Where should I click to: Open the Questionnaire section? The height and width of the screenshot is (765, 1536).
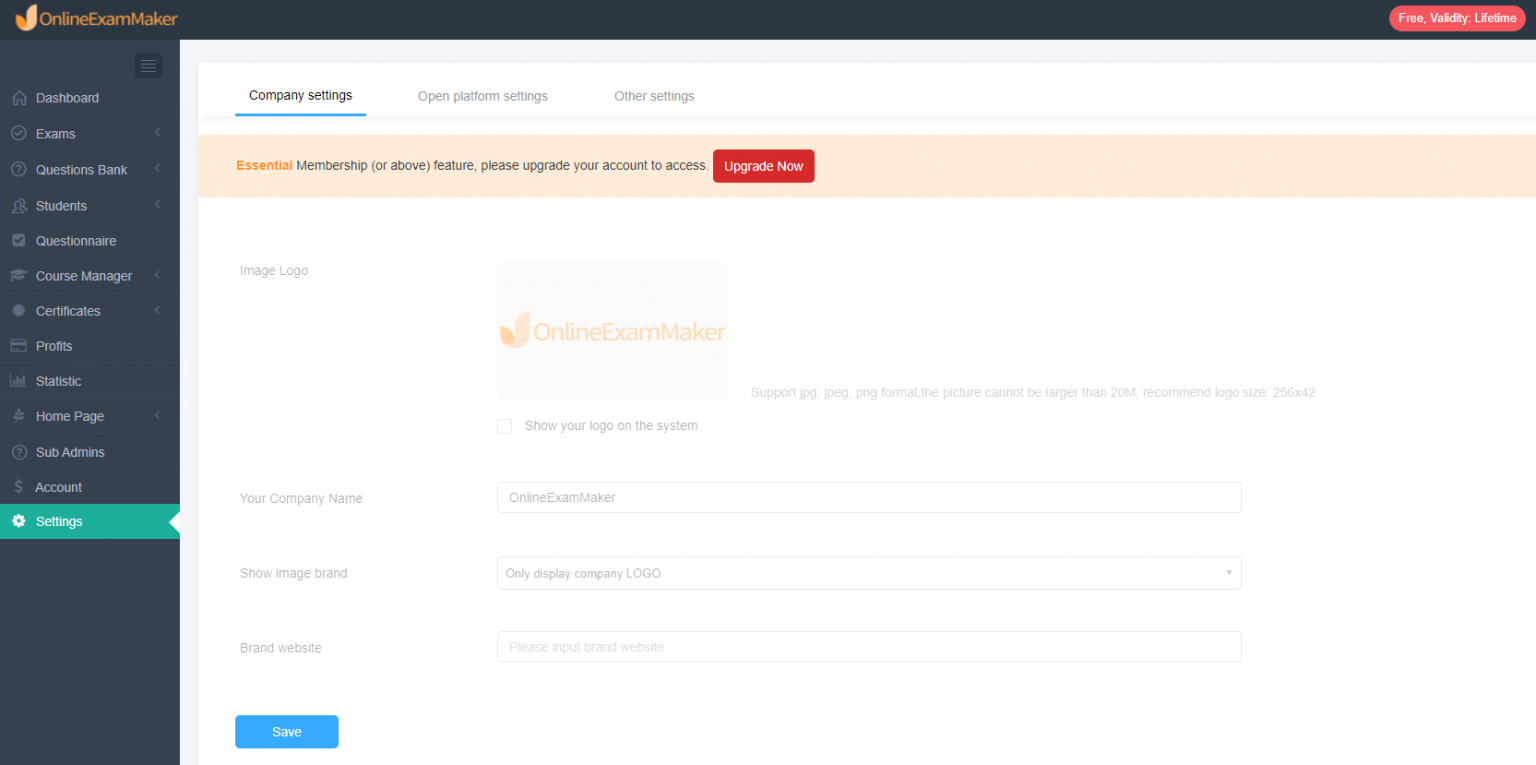coord(77,240)
